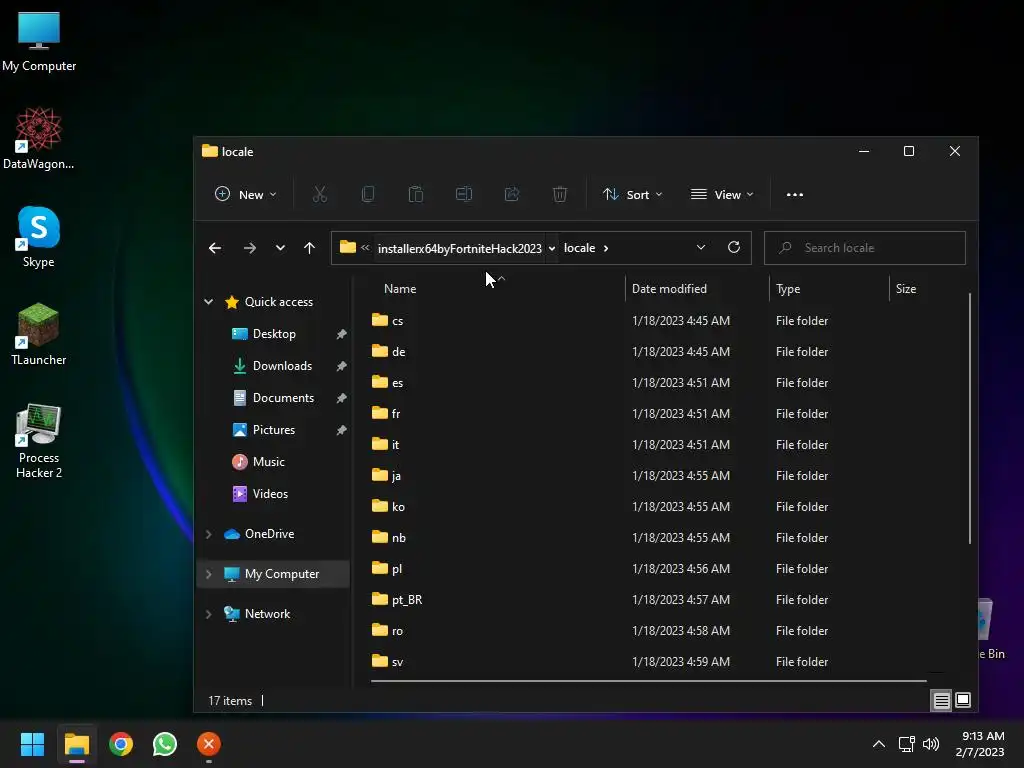Open the New item dropdown
Image resolution: width=1024 pixels, height=768 pixels.
pos(246,195)
